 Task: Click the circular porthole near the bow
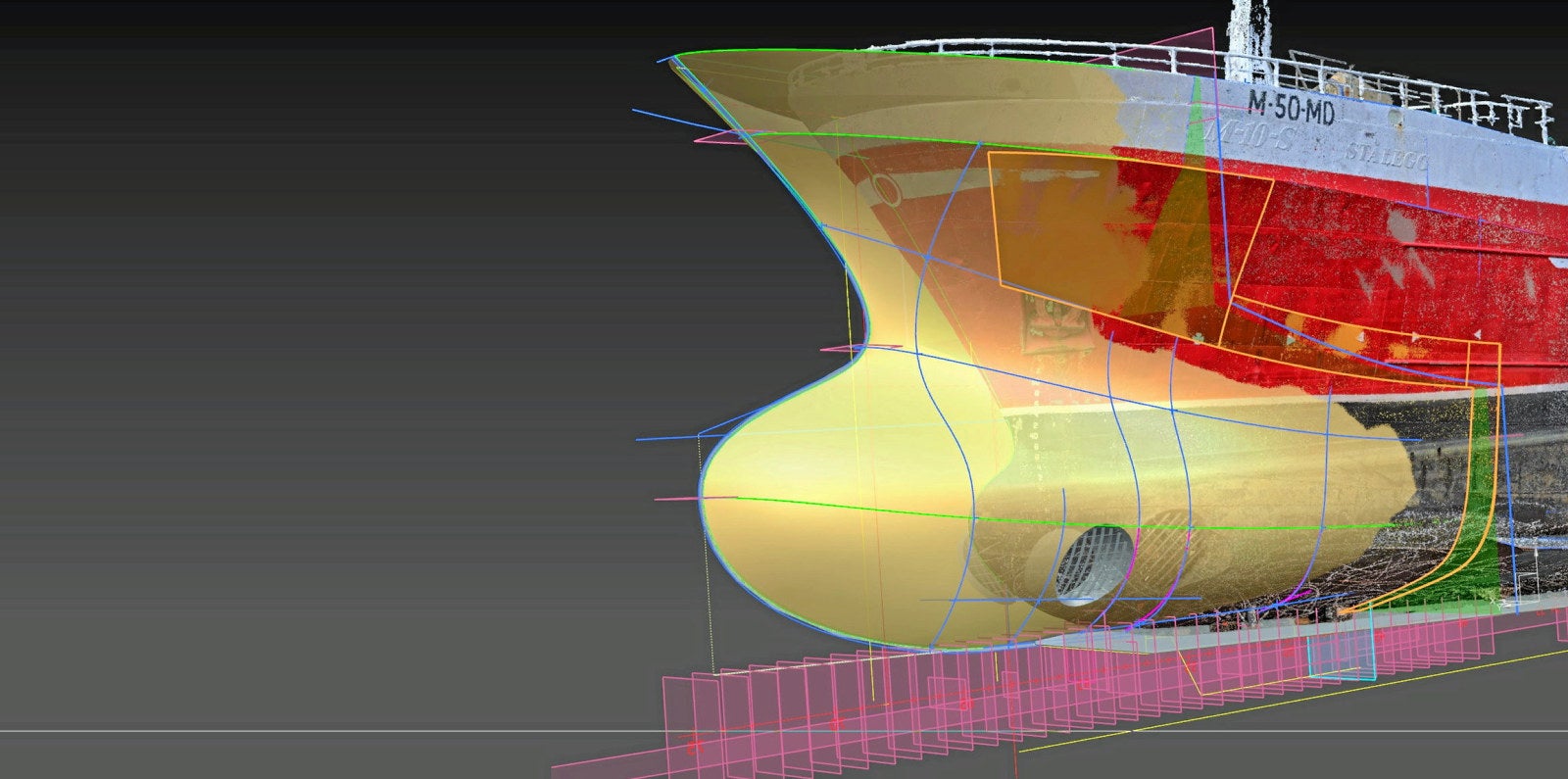tap(886, 189)
